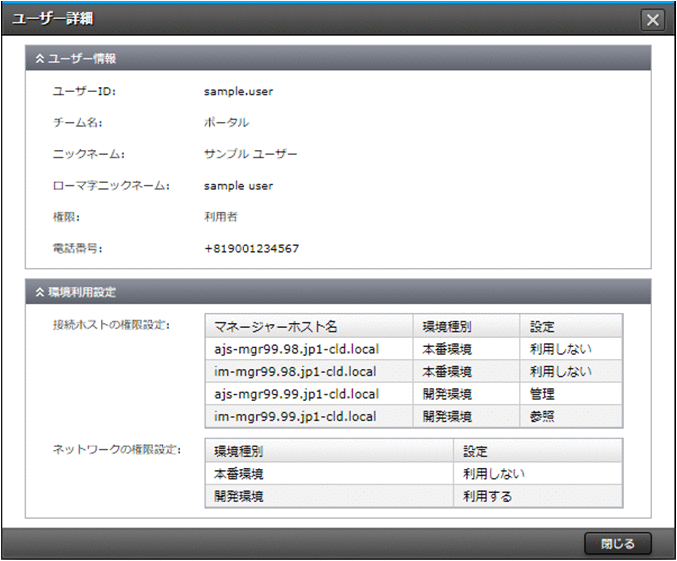Click 開発環境 in network table
This screenshot has height=561, width=677.
click(x=238, y=496)
